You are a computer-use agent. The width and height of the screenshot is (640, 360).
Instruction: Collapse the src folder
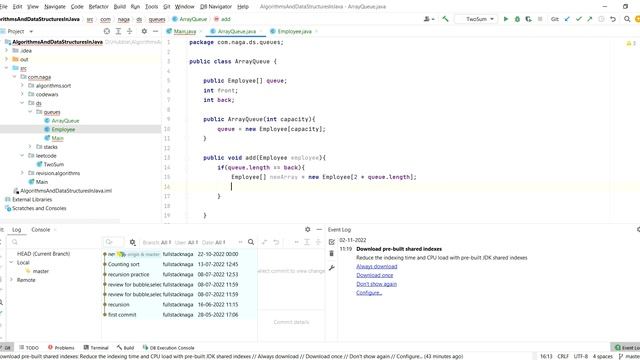click(7, 68)
